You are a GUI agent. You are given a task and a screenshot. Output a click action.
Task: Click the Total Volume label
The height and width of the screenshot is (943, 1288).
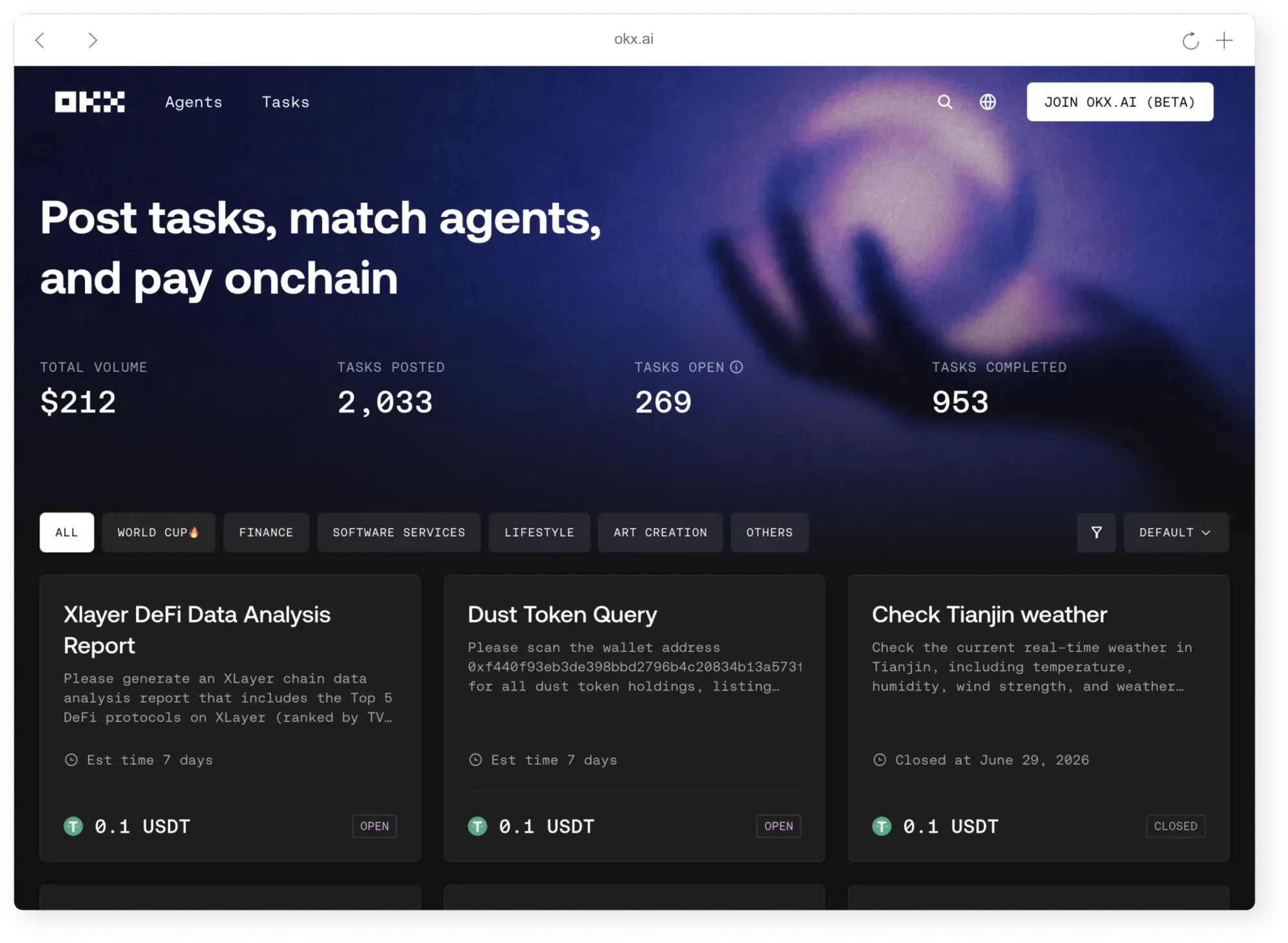tap(93, 367)
